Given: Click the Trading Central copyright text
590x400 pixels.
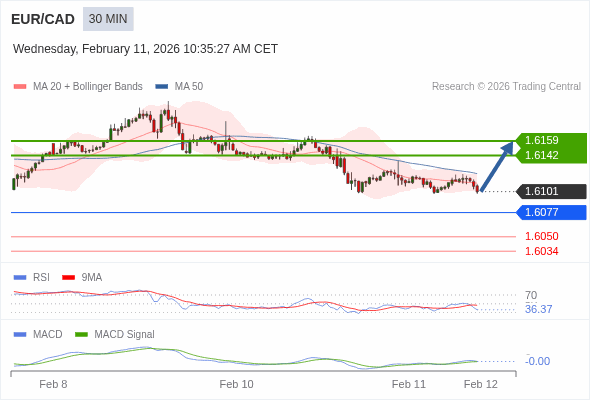Looking at the screenshot, I should coord(506,87).
